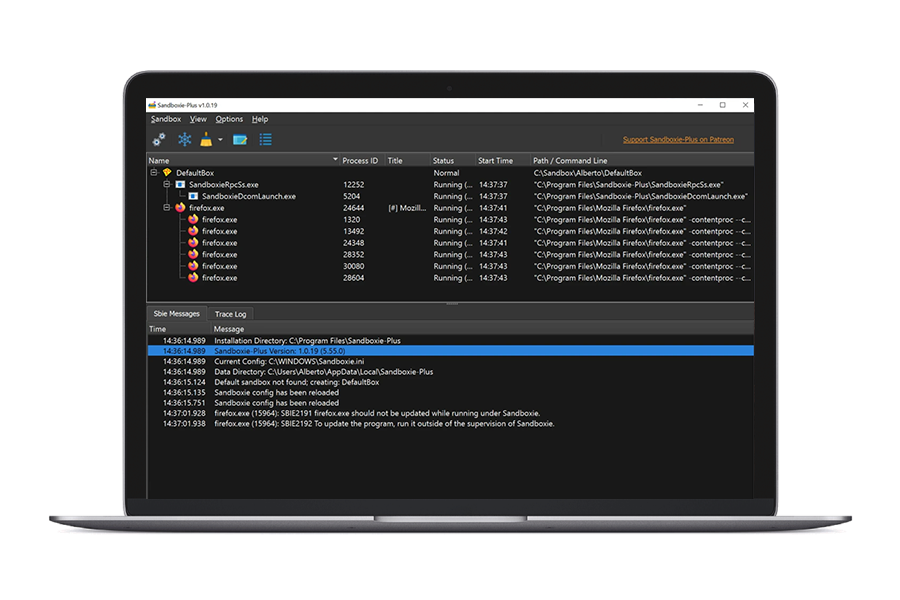The height and width of the screenshot is (600, 900).
Task: Click the SandboxieDcomLaunch.exe process icon
Action: point(193,196)
